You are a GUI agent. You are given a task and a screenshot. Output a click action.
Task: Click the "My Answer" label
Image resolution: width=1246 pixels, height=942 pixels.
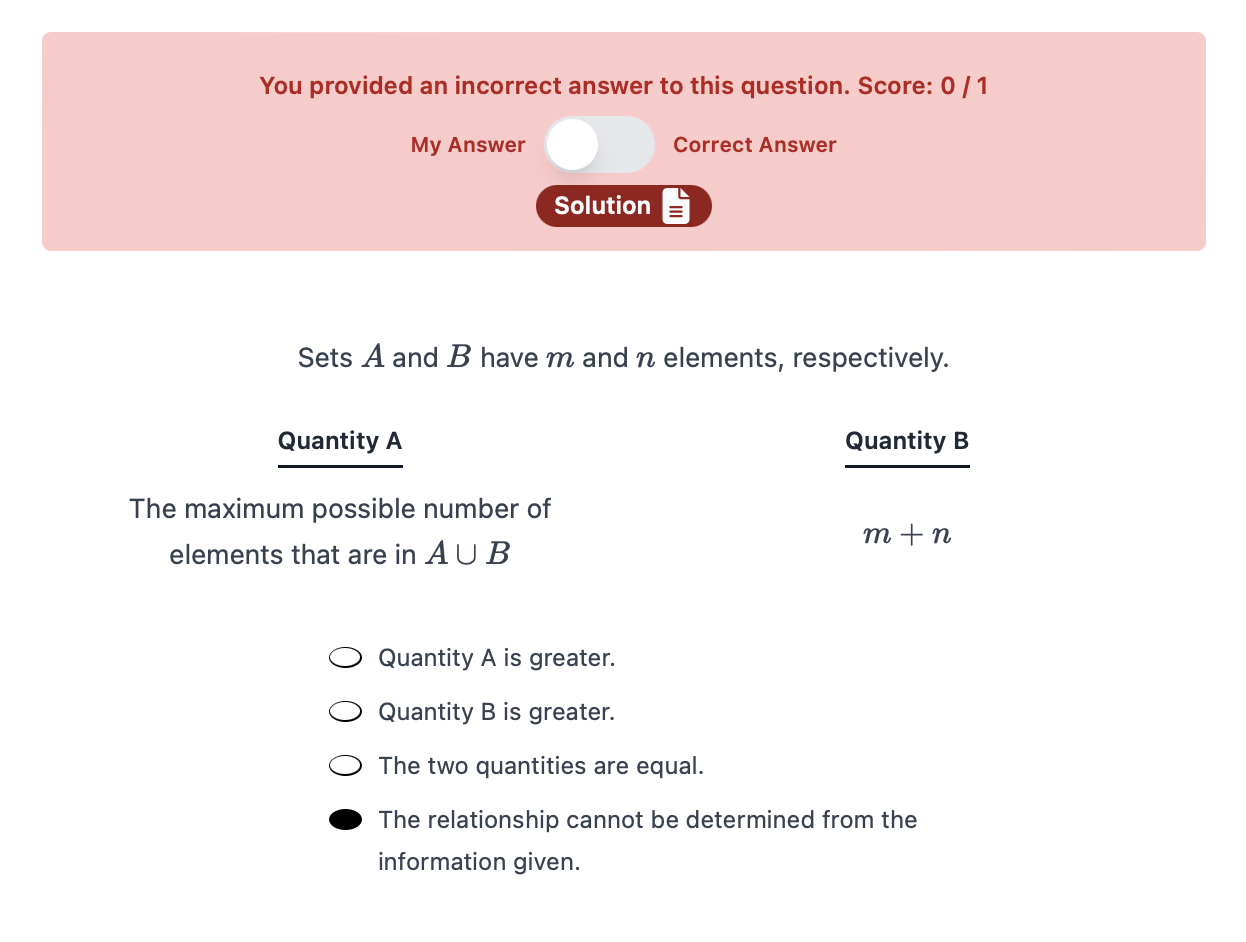467,145
